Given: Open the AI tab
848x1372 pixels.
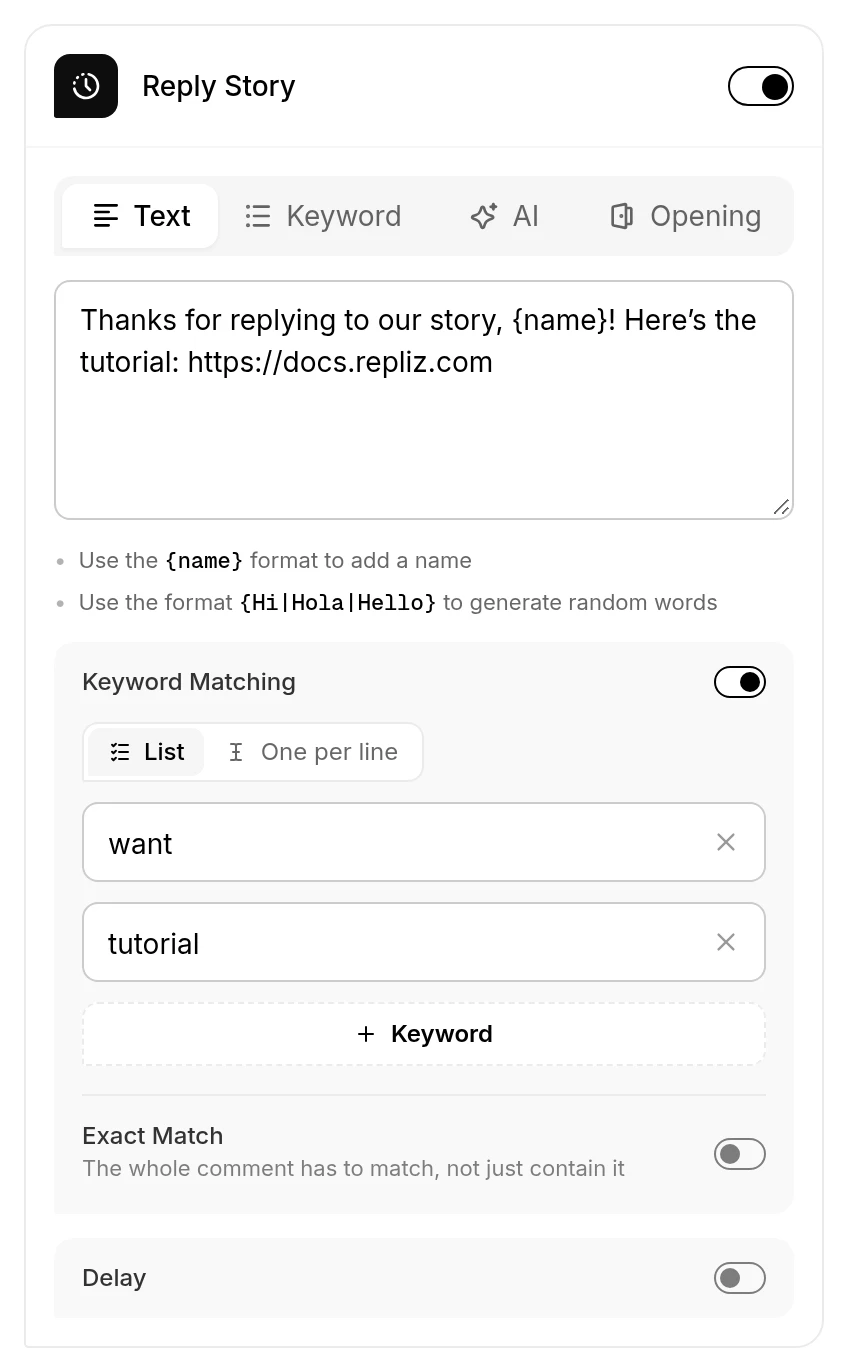Looking at the screenshot, I should click(504, 216).
